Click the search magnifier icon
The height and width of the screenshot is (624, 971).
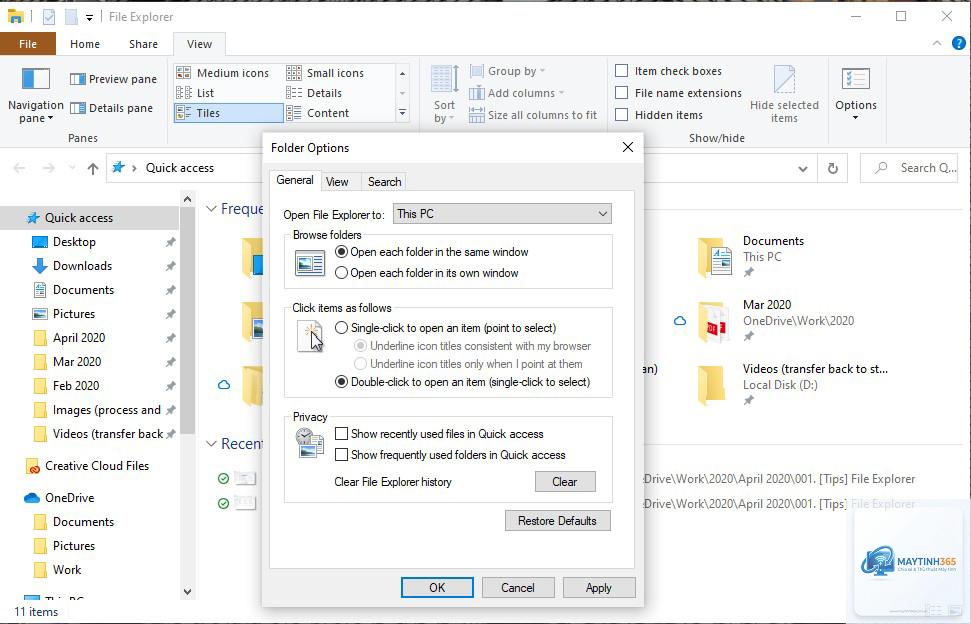coord(881,168)
